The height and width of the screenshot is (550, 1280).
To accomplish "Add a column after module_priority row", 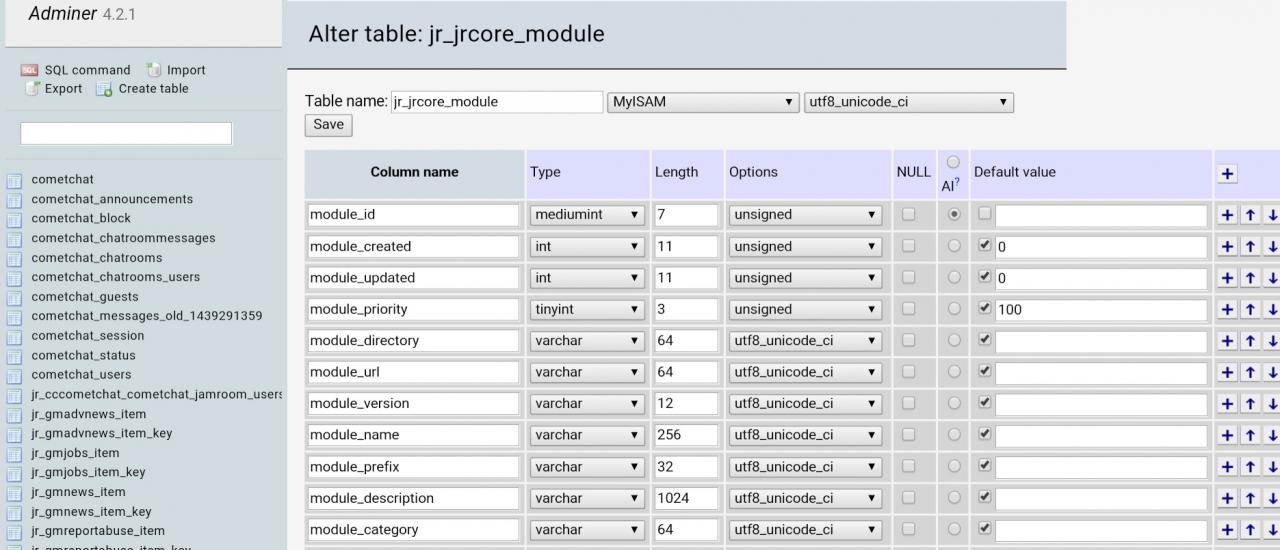I will click(x=1227, y=309).
